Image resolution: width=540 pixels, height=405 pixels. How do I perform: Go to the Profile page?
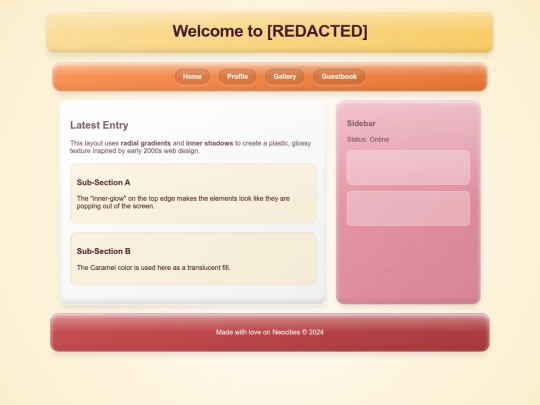point(237,77)
